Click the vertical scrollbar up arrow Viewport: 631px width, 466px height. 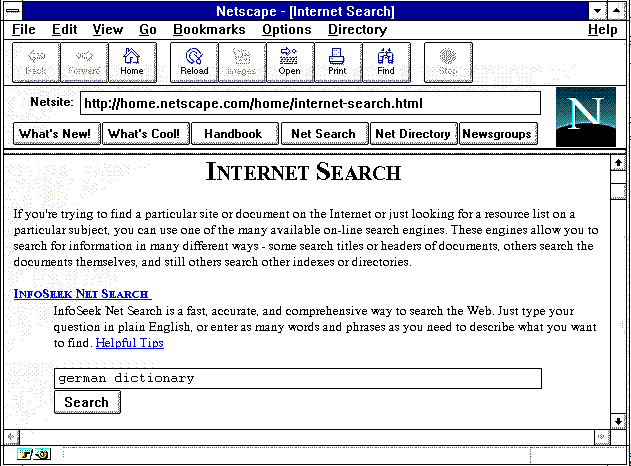(618, 163)
